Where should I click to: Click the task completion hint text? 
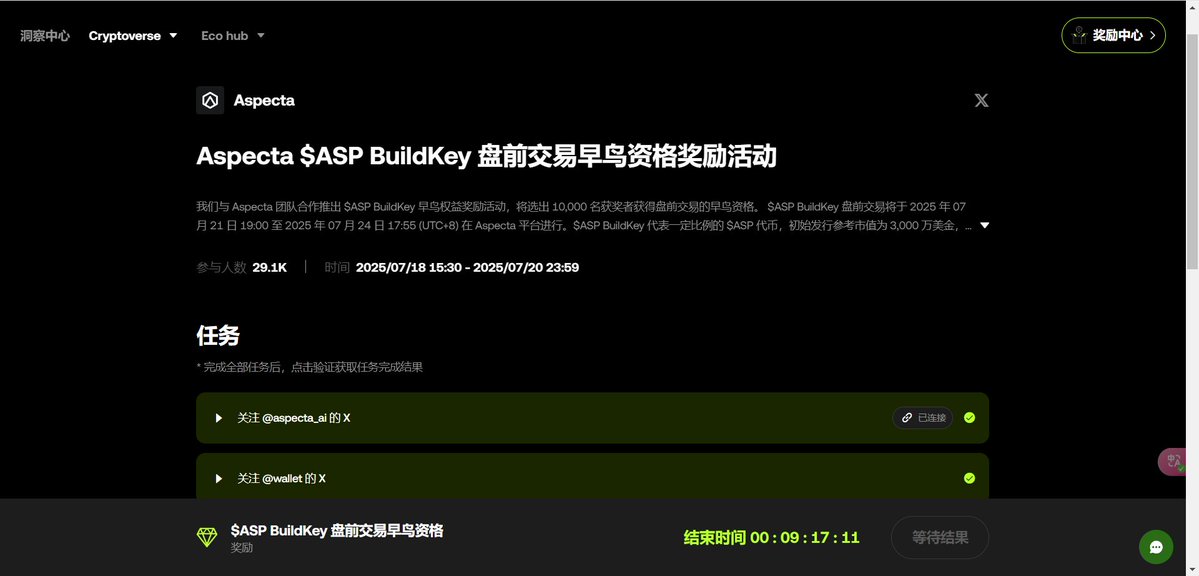(x=310, y=367)
